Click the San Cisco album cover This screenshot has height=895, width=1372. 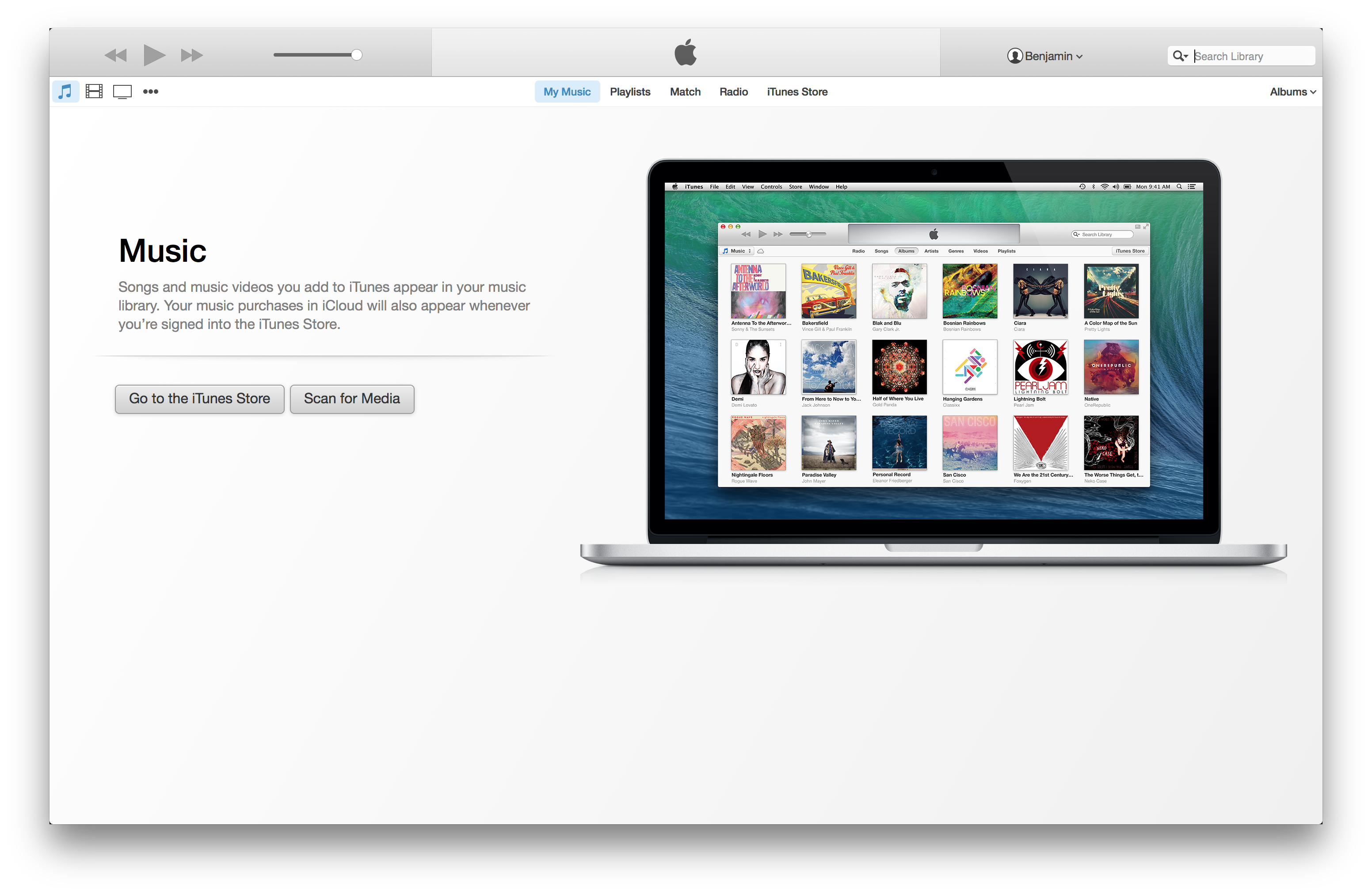point(970,443)
